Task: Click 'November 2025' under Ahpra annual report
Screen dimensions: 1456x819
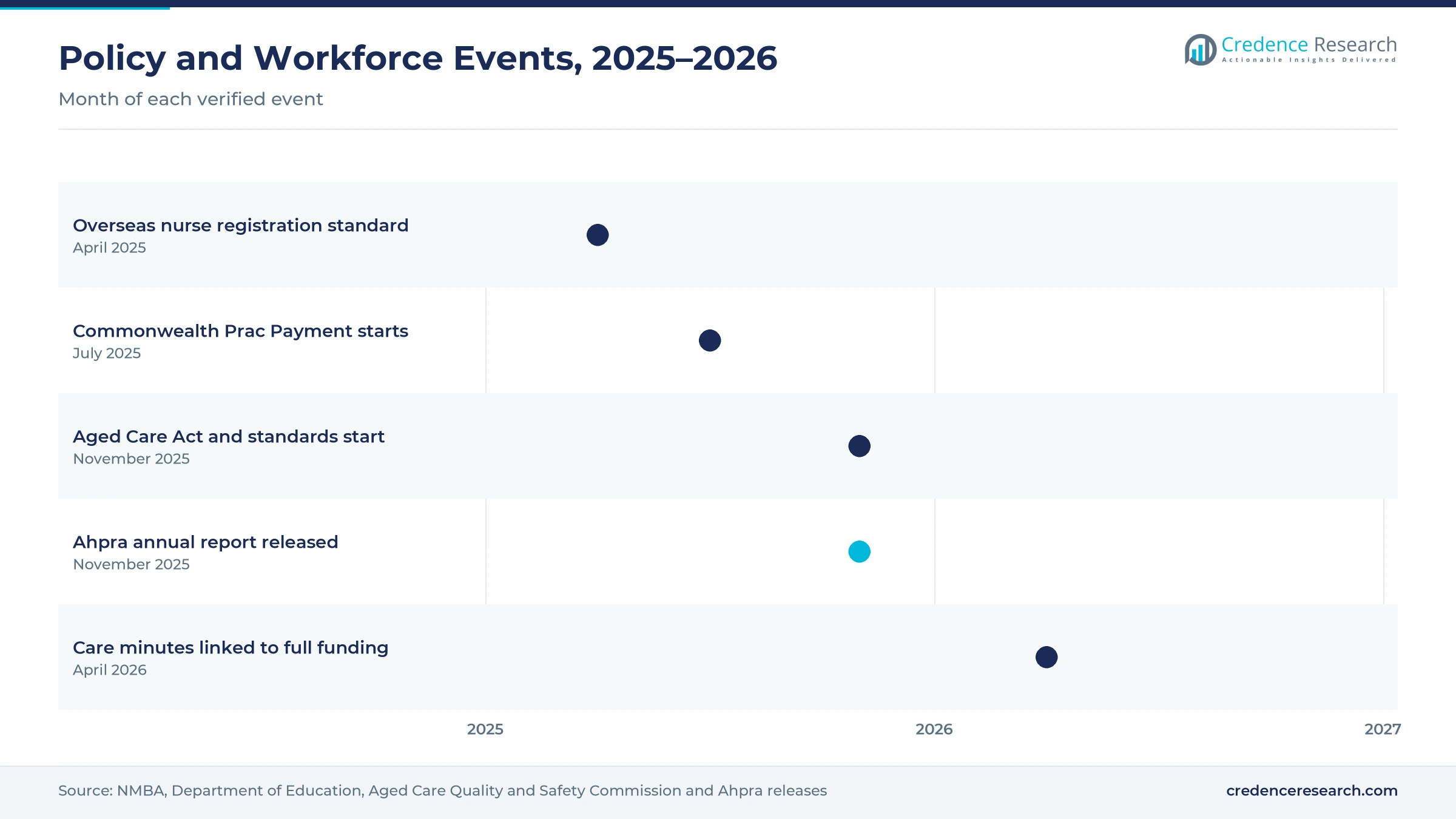Action: 131,564
